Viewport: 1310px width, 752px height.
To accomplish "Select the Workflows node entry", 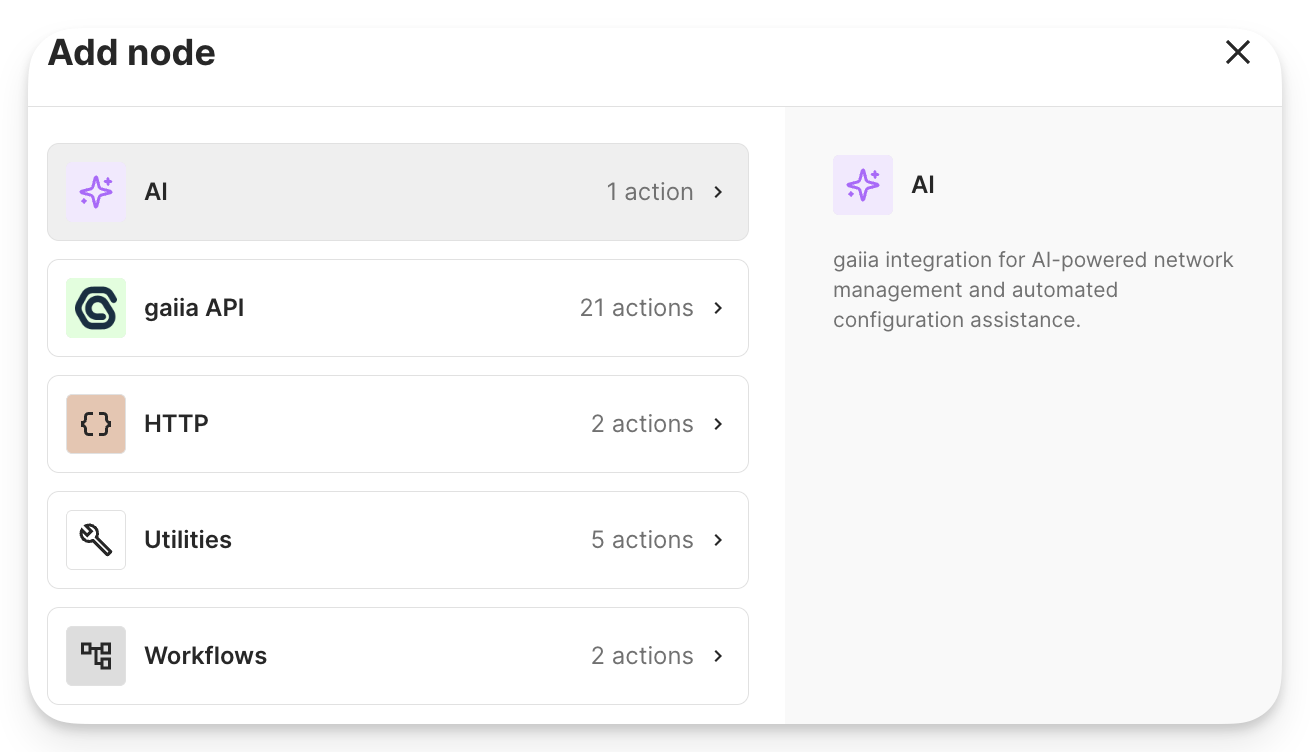I will point(397,656).
